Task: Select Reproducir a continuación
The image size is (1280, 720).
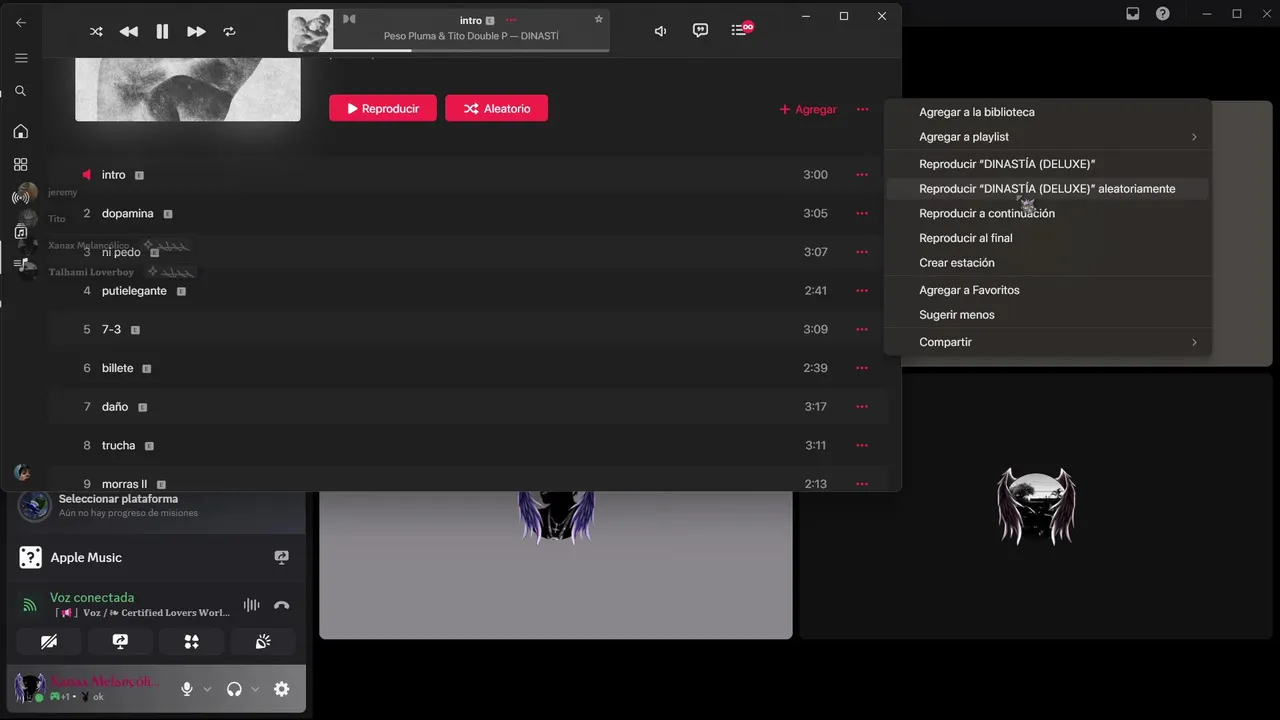Action: [x=1048, y=213]
